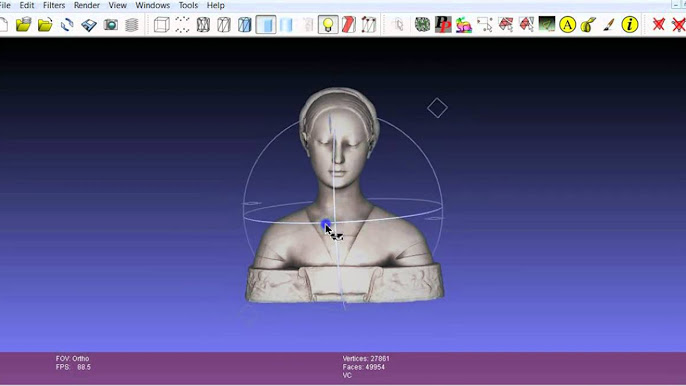Image resolution: width=686 pixels, height=386 pixels.
Task: Click the green textured mesh tool icon
Action: pos(422,25)
